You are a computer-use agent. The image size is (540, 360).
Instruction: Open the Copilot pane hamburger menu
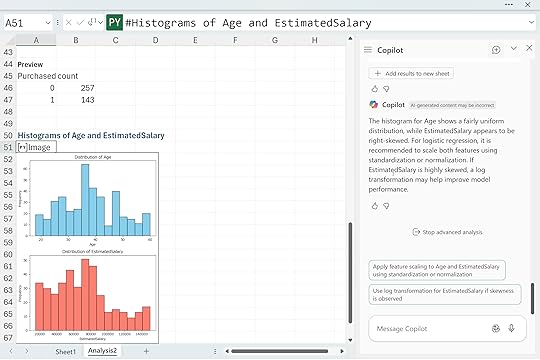(x=368, y=50)
